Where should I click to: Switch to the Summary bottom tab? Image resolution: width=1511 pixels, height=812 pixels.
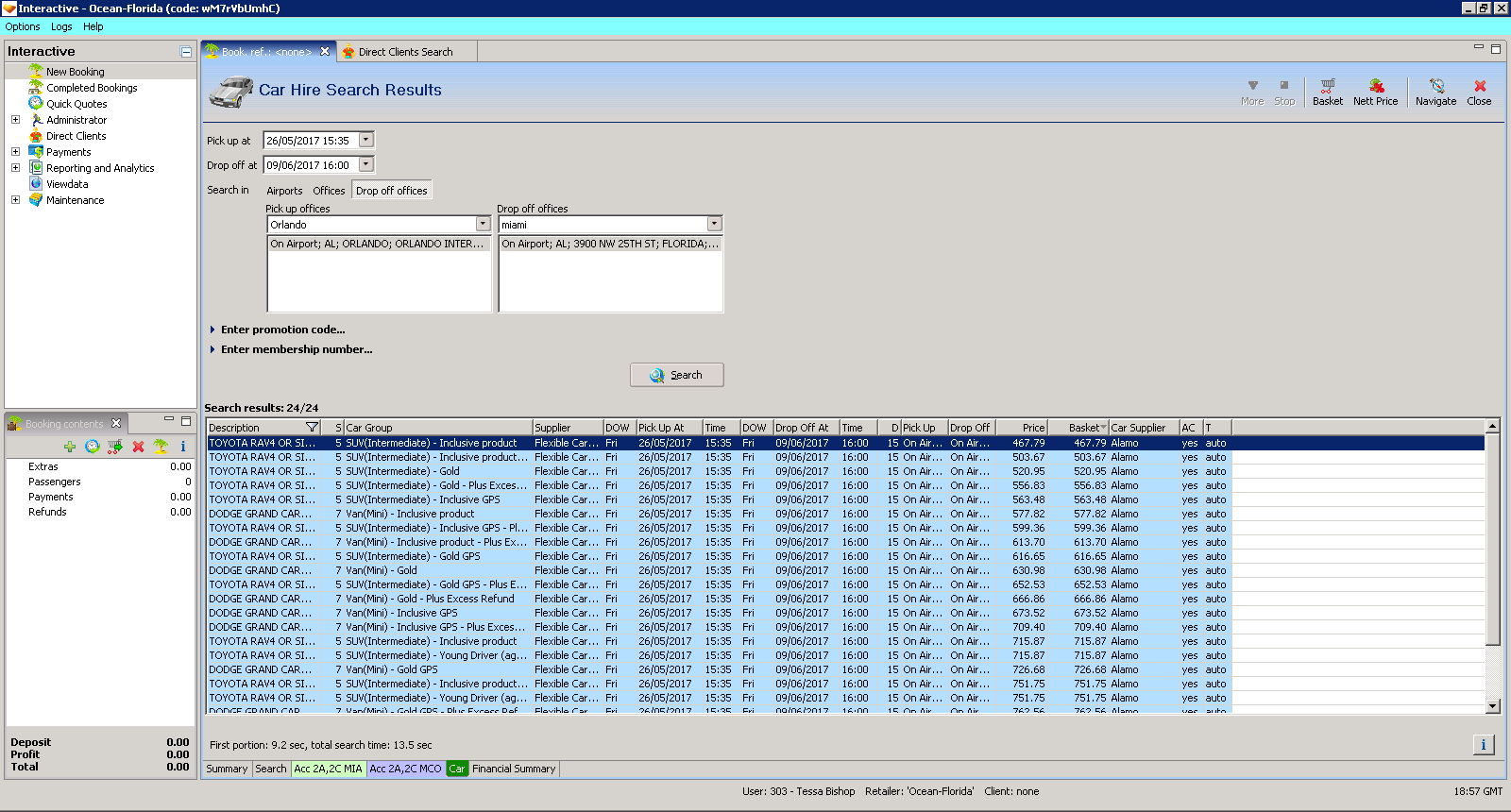coord(227,769)
